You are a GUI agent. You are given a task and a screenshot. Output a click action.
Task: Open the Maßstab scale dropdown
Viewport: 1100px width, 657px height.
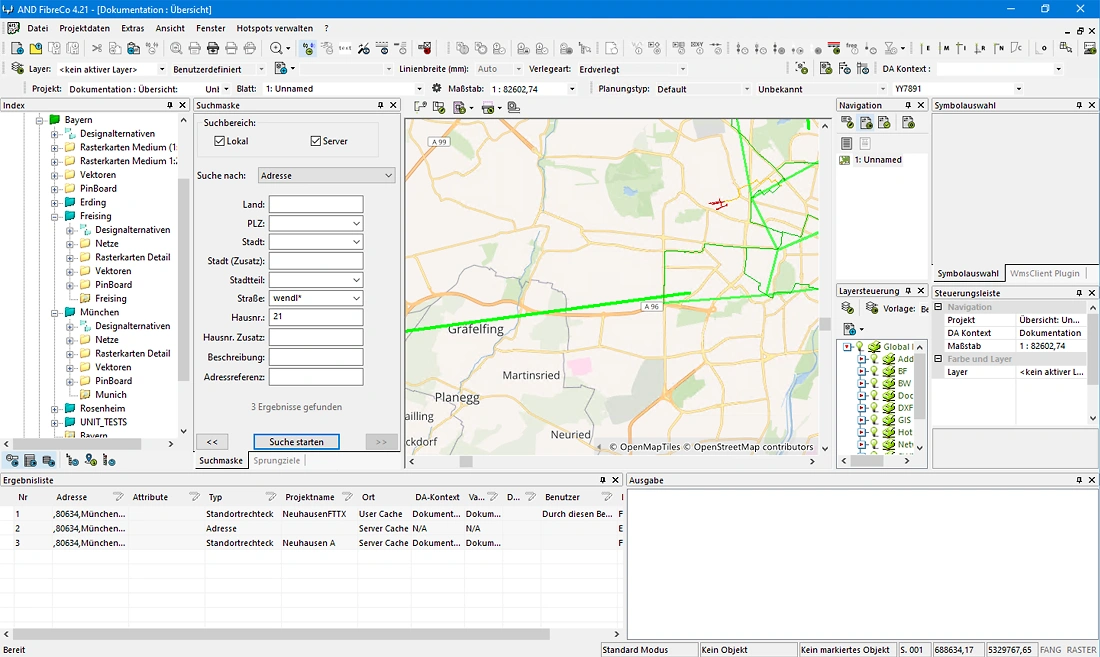coord(572,89)
